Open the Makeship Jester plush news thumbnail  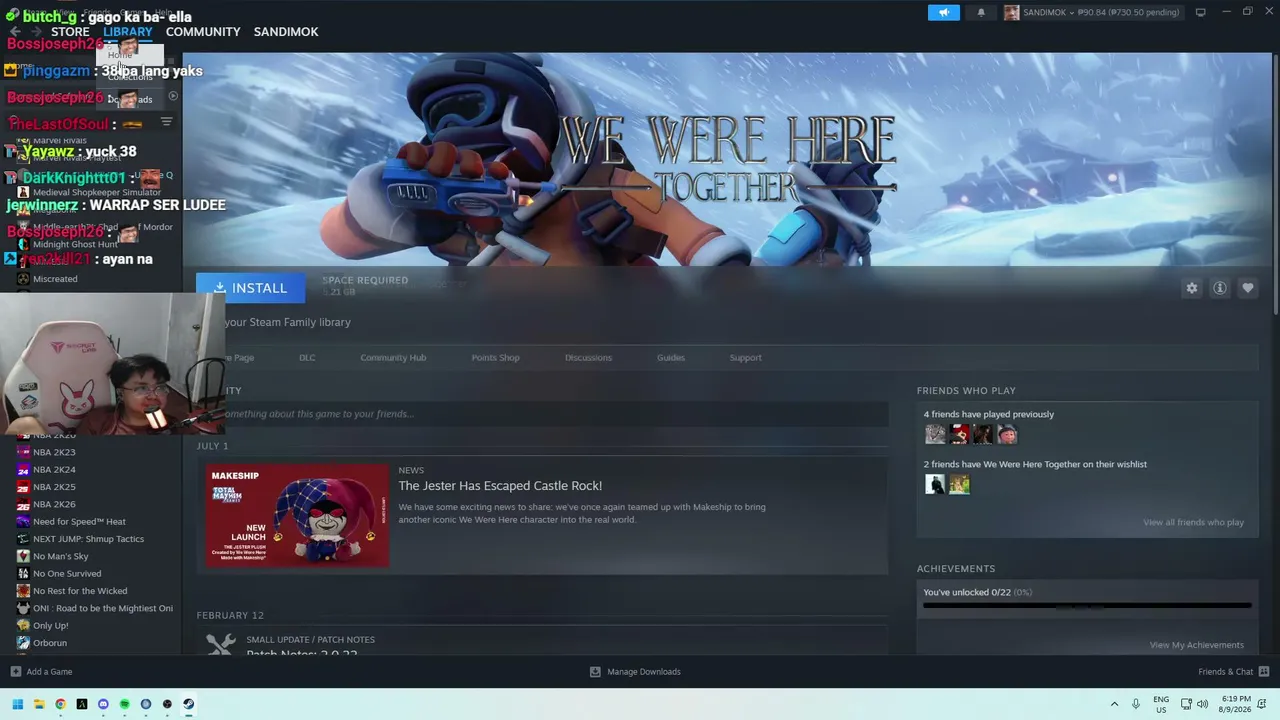coord(297,515)
